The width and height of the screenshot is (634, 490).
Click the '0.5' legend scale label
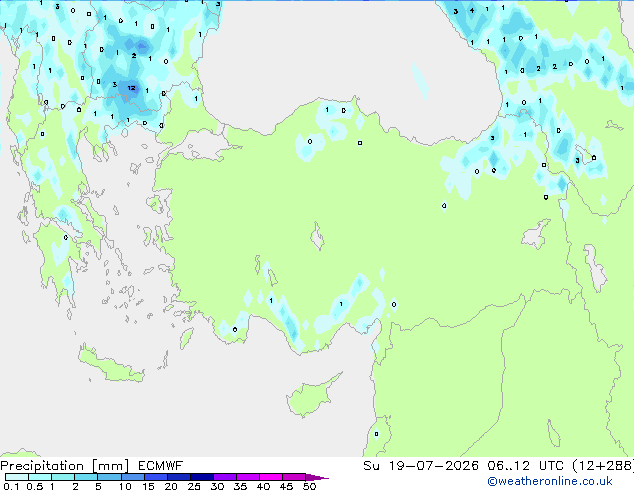[x=34, y=486]
